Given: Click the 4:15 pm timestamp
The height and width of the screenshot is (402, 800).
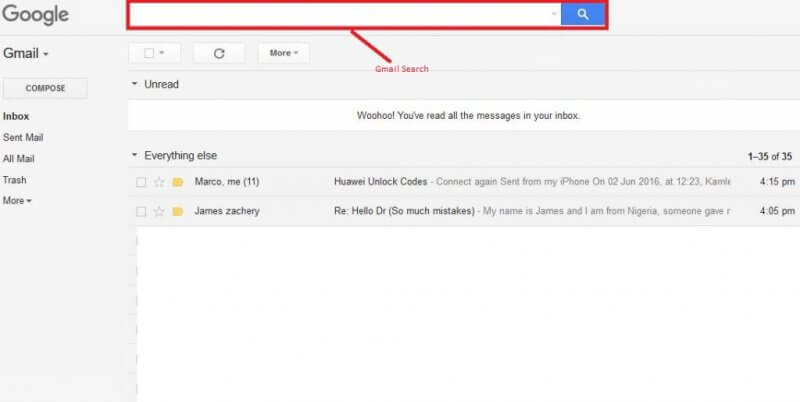Looking at the screenshot, I should (777, 182).
